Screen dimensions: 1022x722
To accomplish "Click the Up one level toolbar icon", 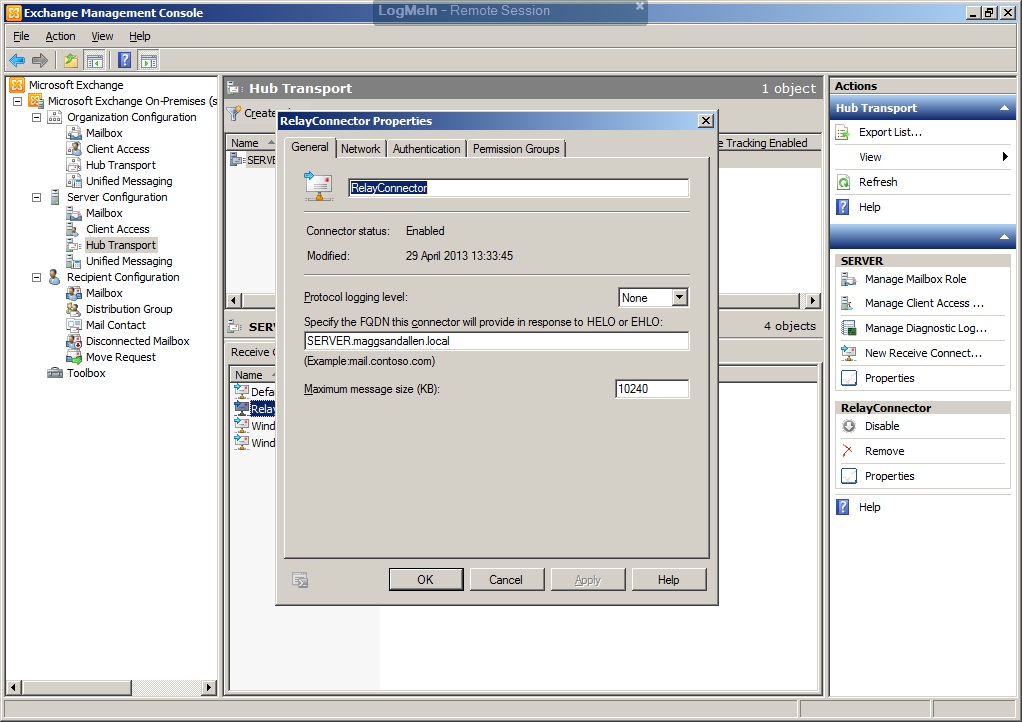I will (70, 61).
